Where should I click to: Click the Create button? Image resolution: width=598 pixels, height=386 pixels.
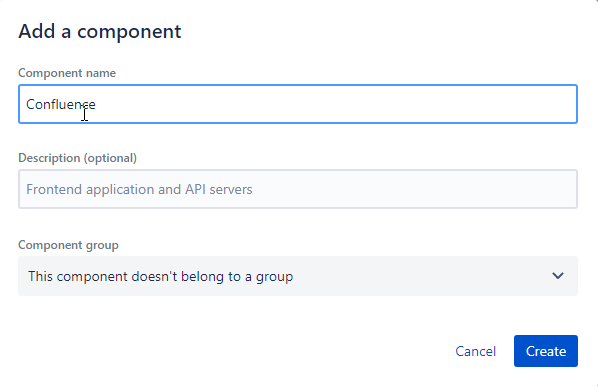pos(546,351)
